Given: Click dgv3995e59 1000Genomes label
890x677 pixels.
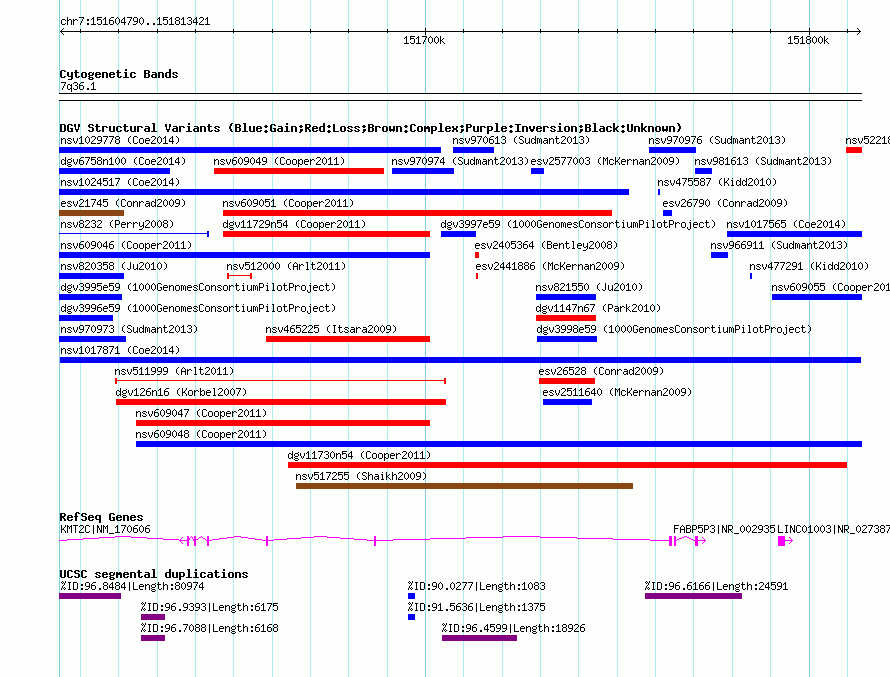Looking at the screenshot, I should click(x=198, y=287).
